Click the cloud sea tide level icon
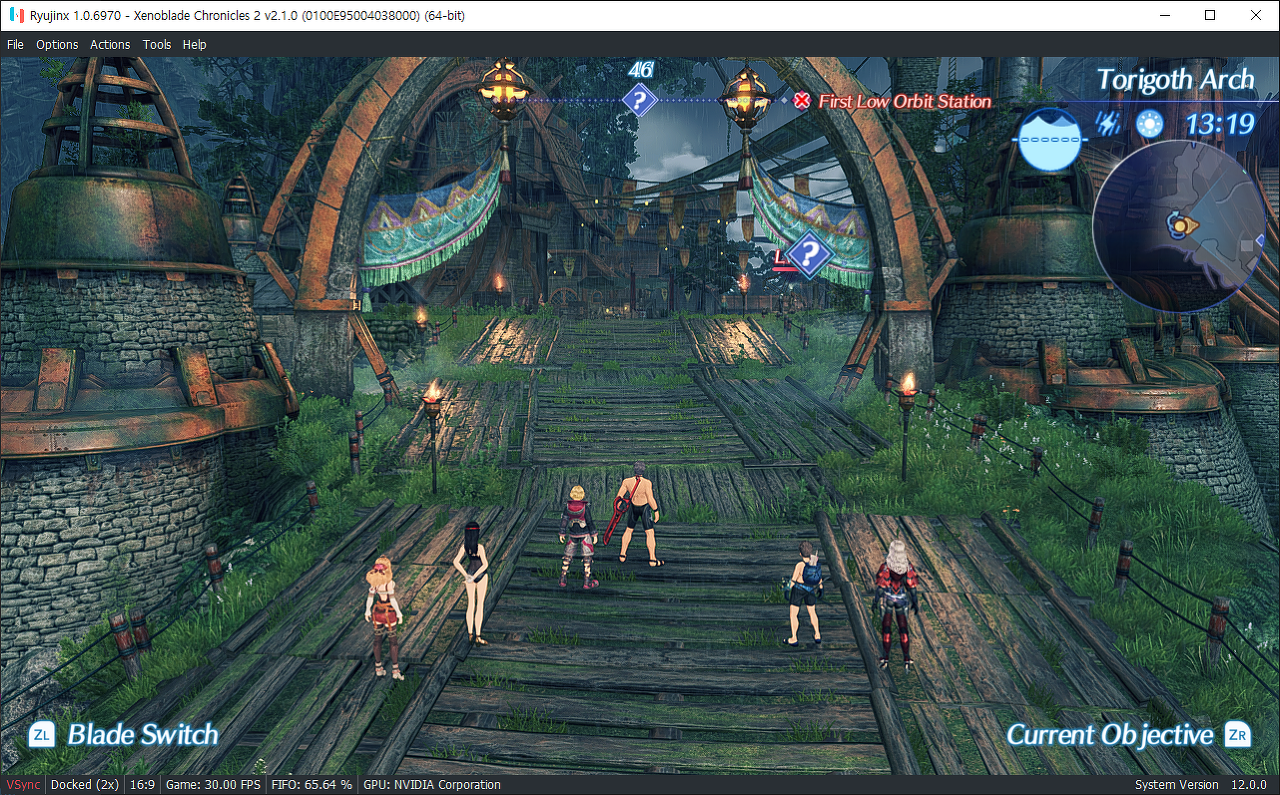Image resolution: width=1280 pixels, height=795 pixels. pos(1050,139)
